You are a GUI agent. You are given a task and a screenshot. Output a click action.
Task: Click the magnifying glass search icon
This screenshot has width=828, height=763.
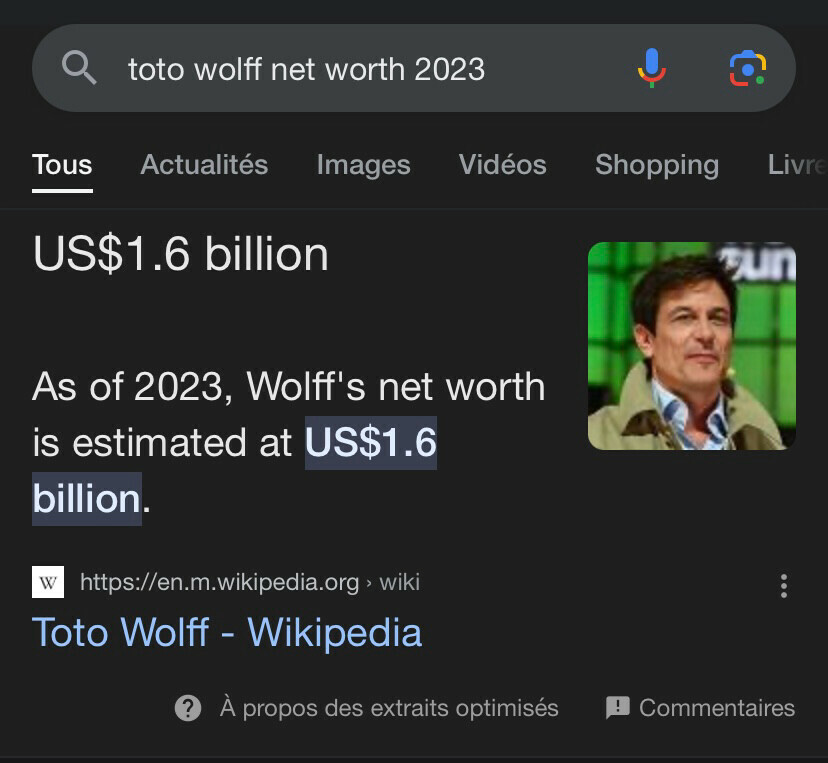coord(79,68)
